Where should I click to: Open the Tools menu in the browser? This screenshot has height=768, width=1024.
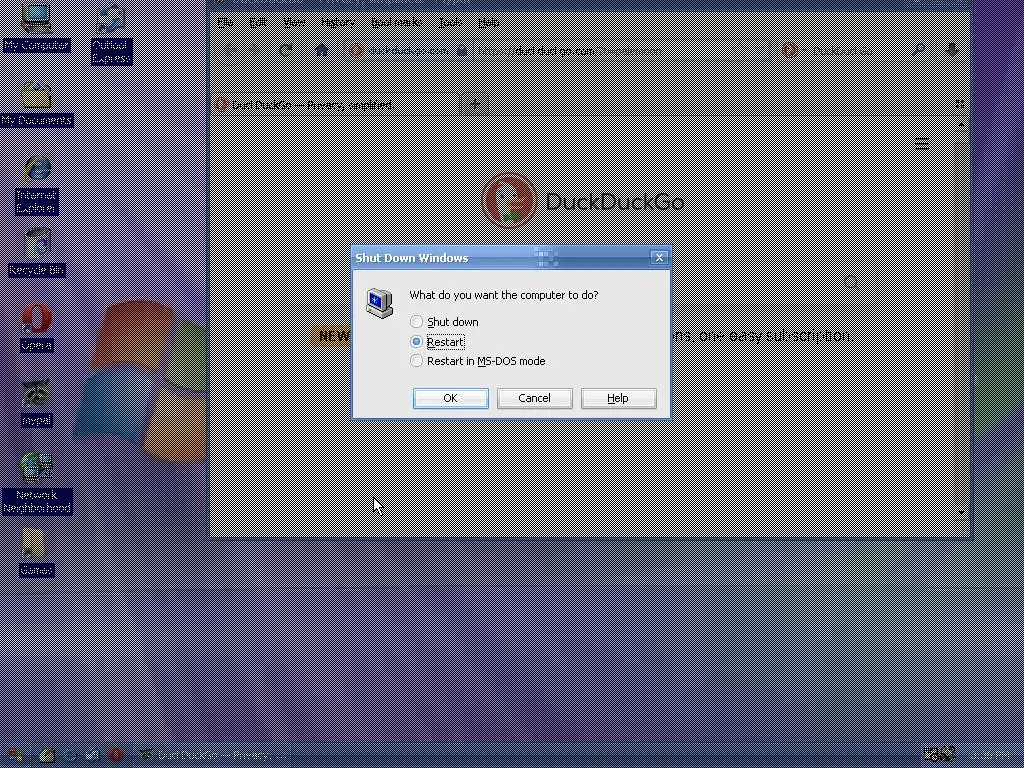450,22
